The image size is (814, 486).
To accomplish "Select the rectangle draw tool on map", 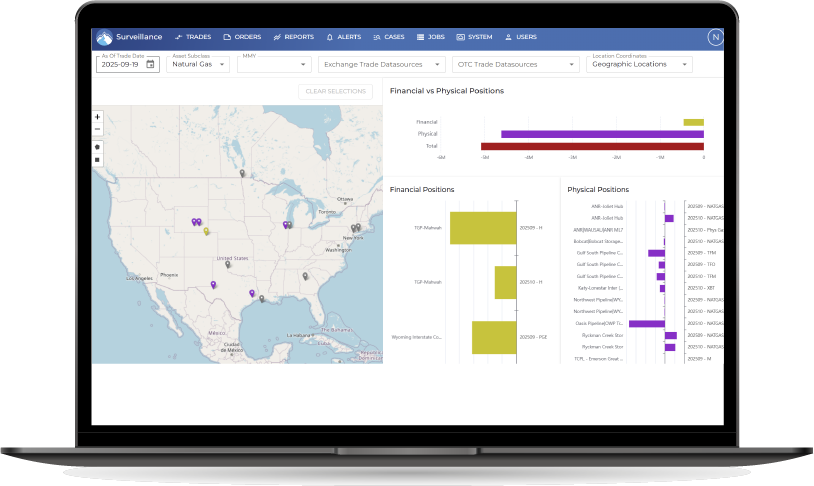I will point(97,159).
